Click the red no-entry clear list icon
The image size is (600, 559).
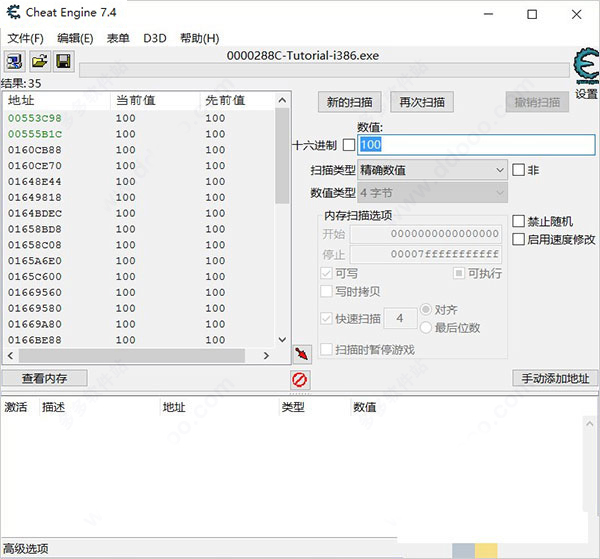[x=299, y=379]
